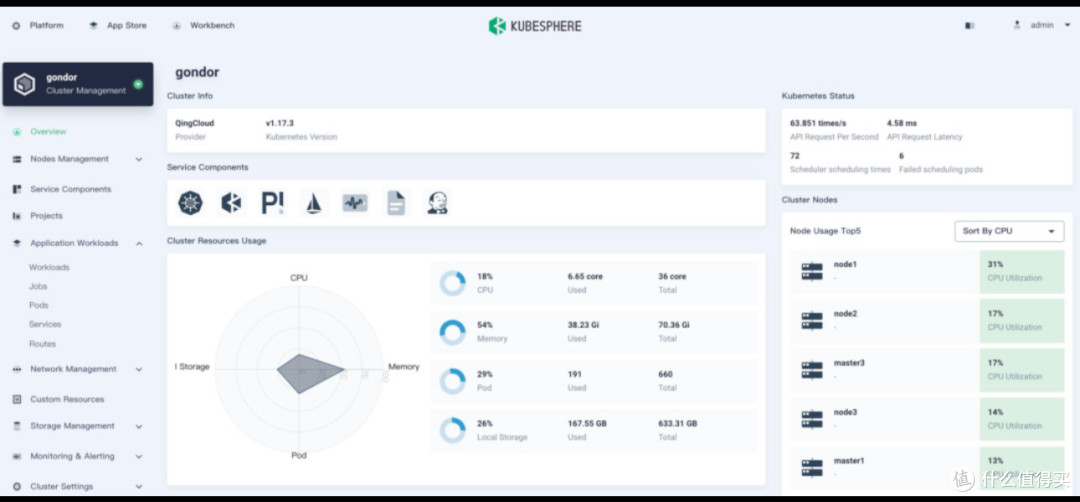Image resolution: width=1080 pixels, height=502 pixels.
Task: Open Pods submenu item
Action: click(39, 305)
